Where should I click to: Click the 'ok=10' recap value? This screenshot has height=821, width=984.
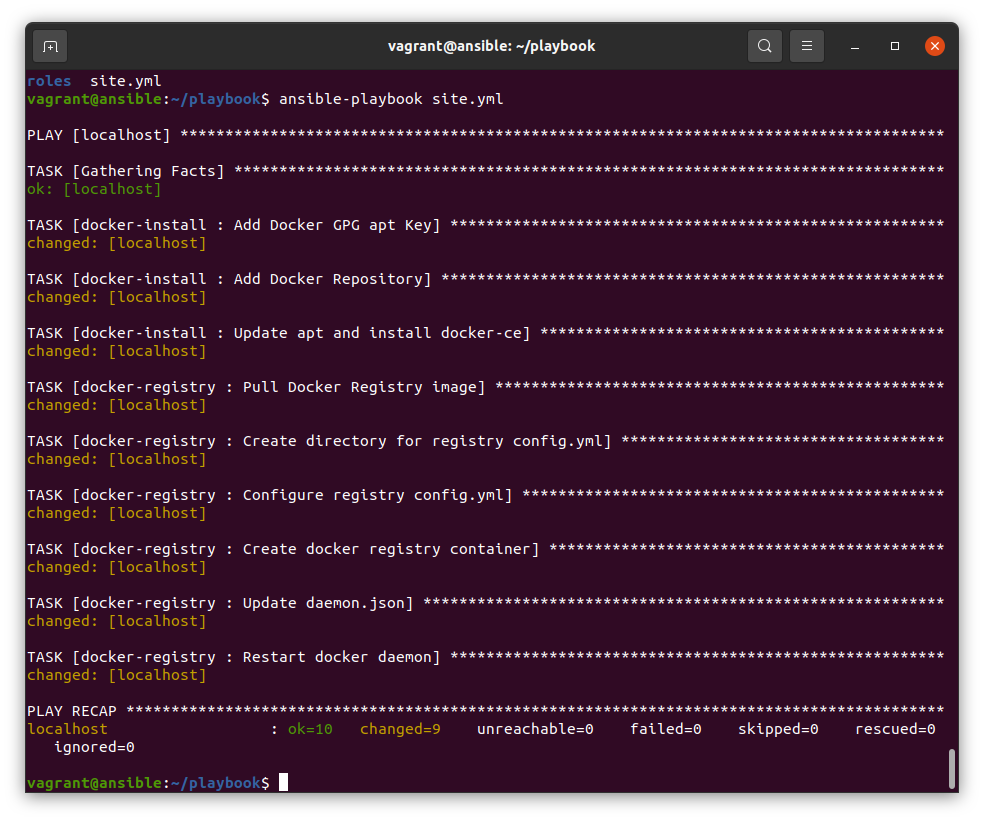[x=310, y=729]
